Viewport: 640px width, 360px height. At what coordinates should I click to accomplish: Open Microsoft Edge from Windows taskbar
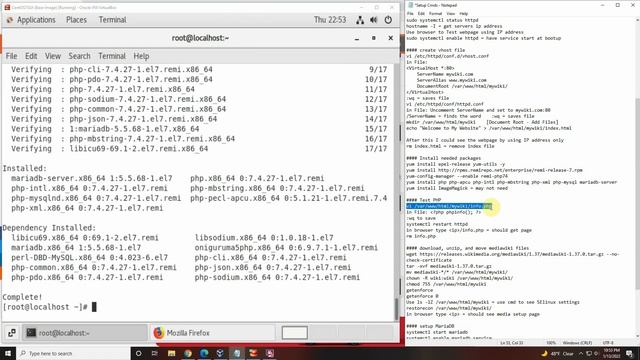tap(204, 353)
